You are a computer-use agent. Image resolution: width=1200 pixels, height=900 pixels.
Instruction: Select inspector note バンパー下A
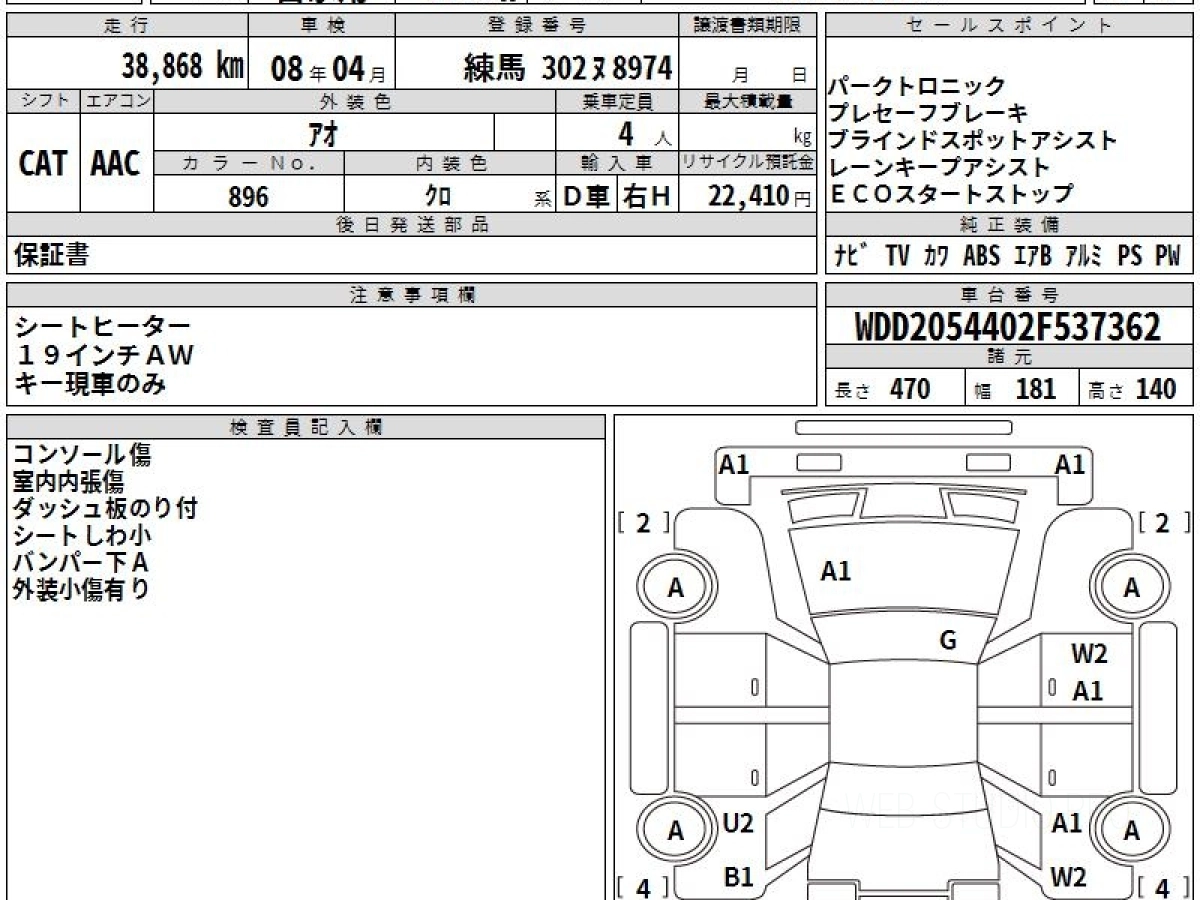pyautogui.click(x=81, y=563)
